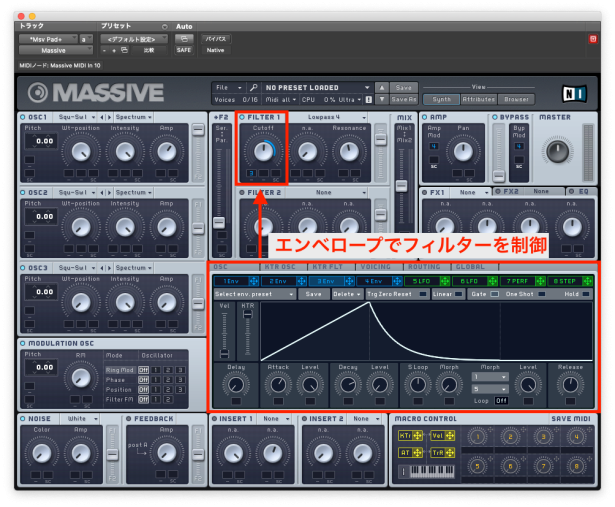Screen dimensions: 615x507
Task: Click the 8 STEP sequencer drag handle
Action: click(x=587, y=281)
